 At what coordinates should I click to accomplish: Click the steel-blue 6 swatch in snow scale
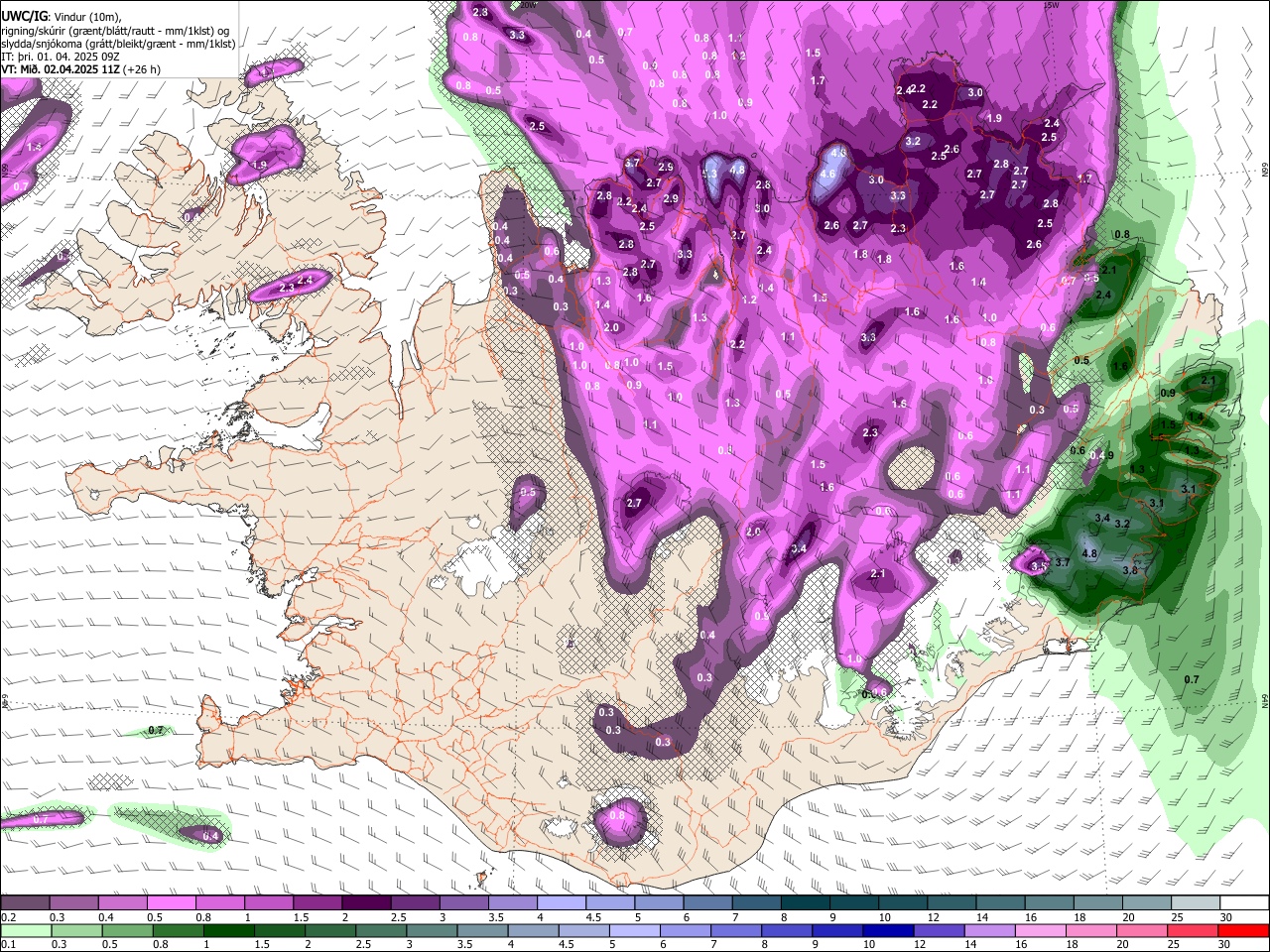click(x=708, y=903)
